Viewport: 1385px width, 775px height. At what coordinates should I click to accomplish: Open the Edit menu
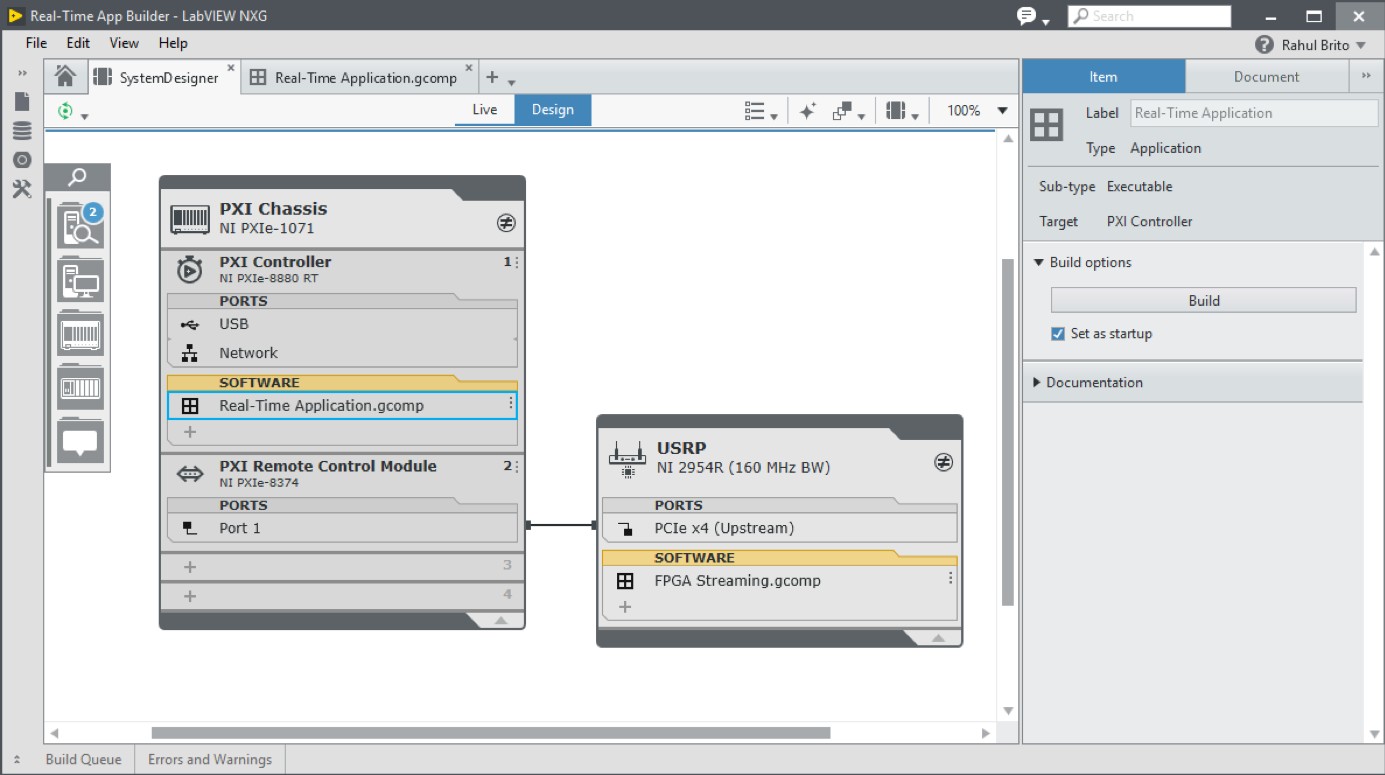(78, 43)
